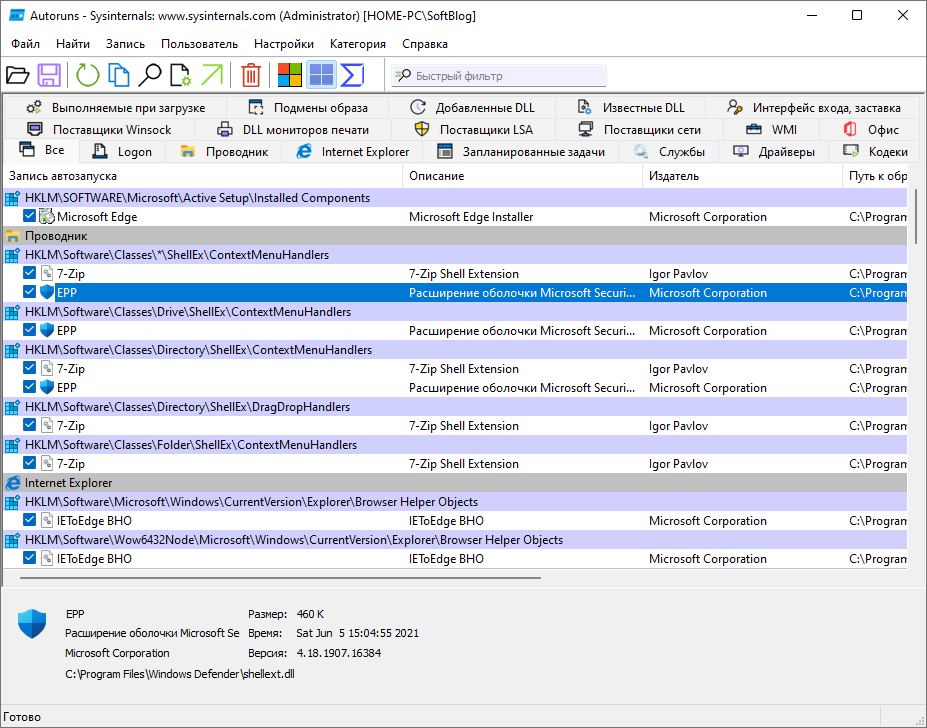Image resolution: width=927 pixels, height=728 pixels.
Task: Uncheck 7-Zip under DragDropHandlers
Action: pos(30,425)
